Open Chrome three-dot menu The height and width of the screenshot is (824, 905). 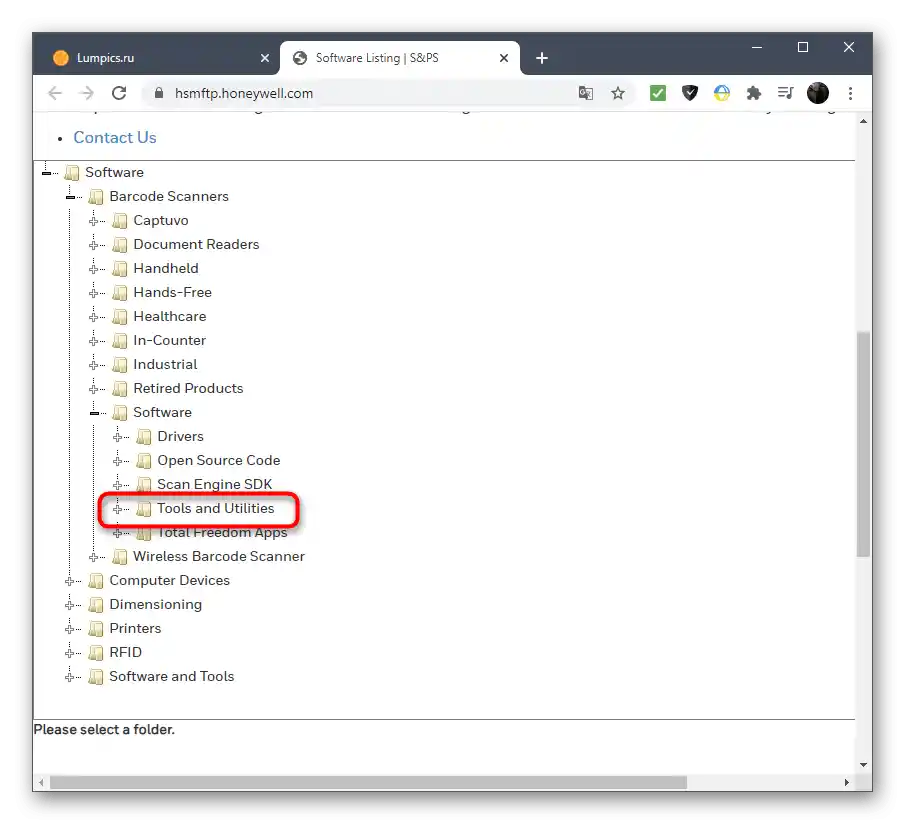850,93
